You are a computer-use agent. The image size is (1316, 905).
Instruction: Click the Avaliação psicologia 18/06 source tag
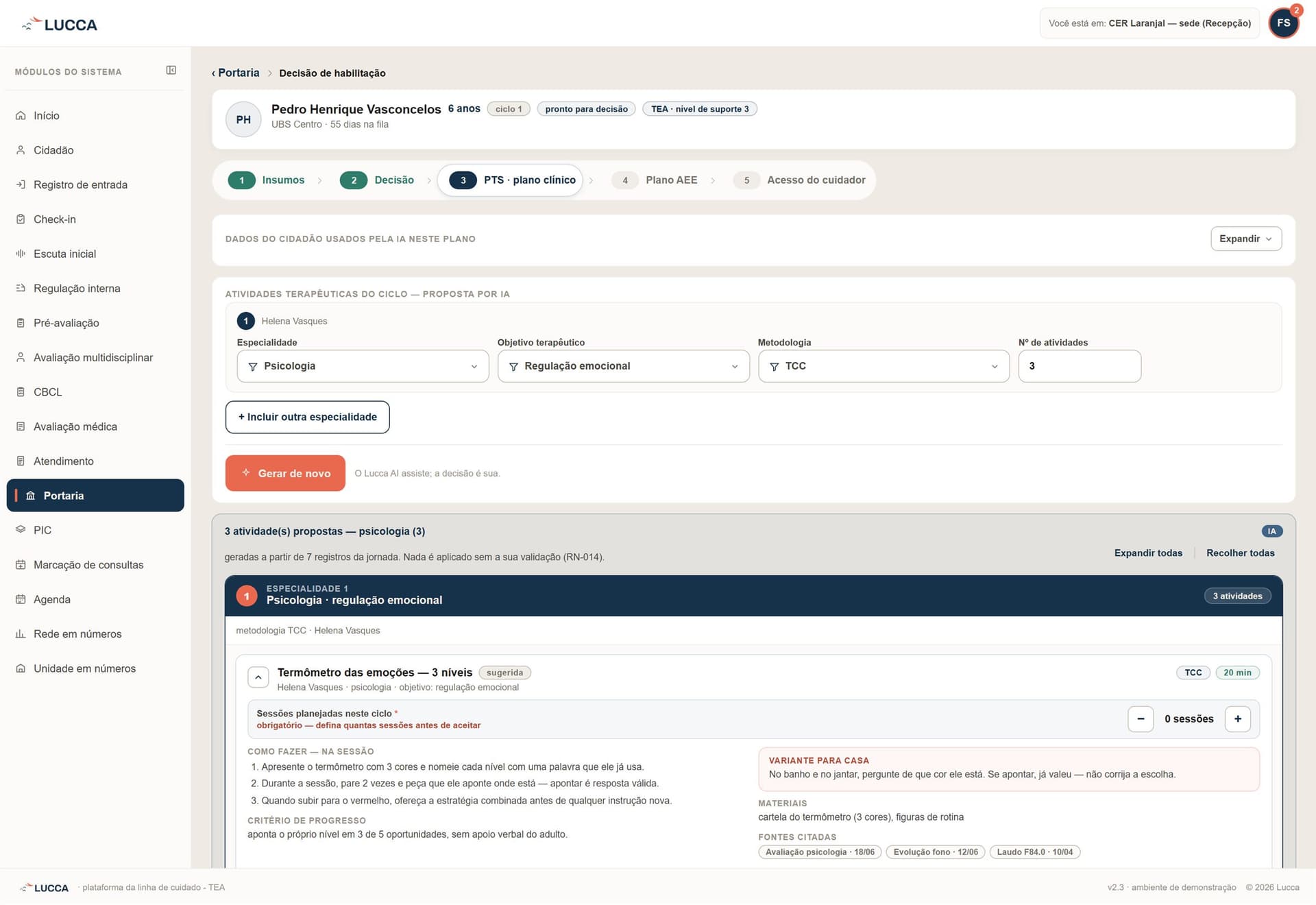pos(820,852)
